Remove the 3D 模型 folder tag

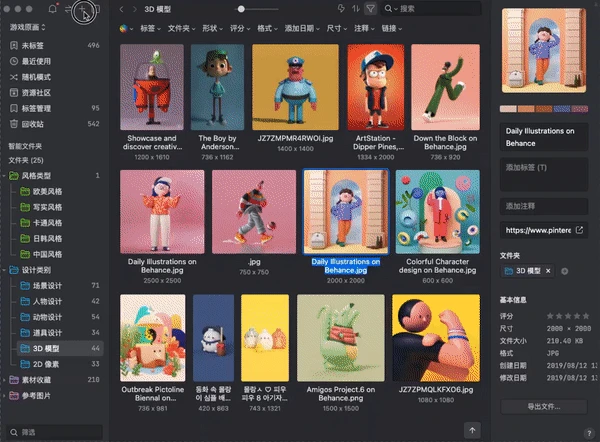pos(548,271)
